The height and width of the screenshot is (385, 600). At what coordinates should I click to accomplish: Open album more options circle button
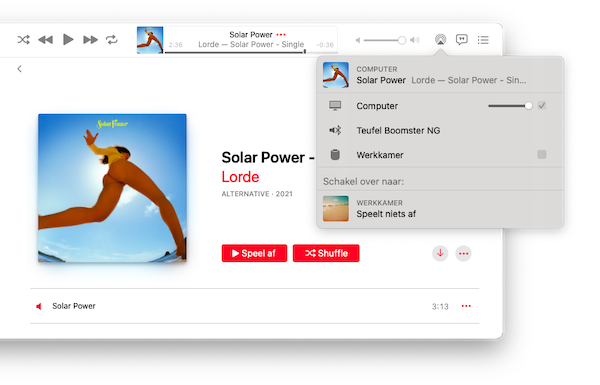[x=463, y=253]
